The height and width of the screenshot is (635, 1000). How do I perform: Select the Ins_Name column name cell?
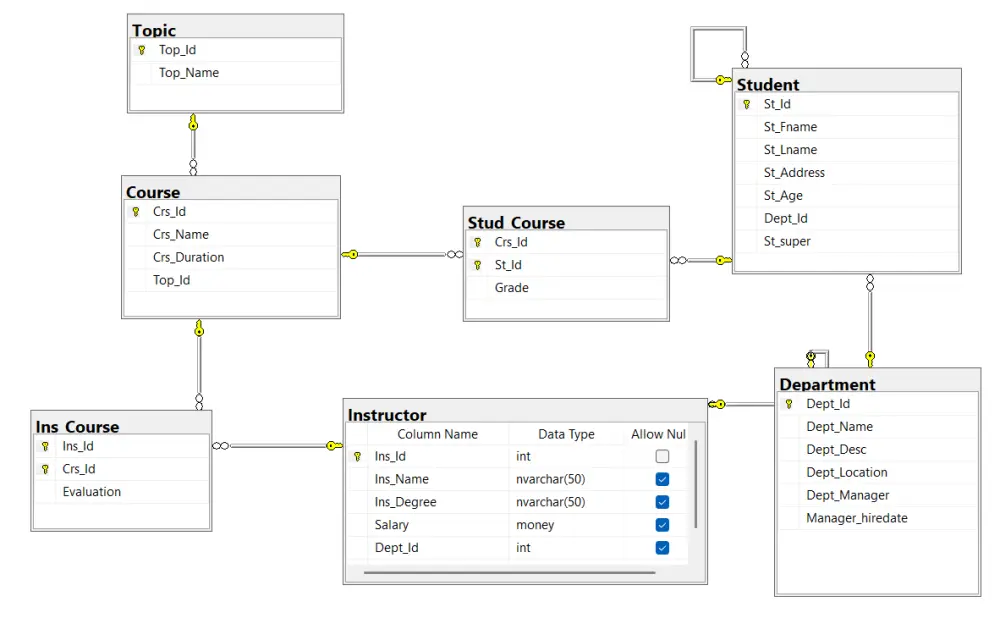tap(438, 479)
